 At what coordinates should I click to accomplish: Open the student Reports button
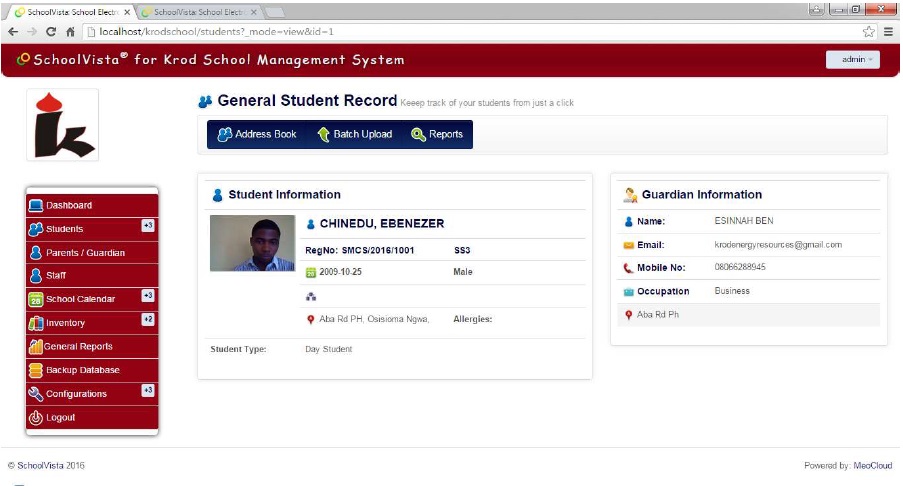tap(437, 135)
